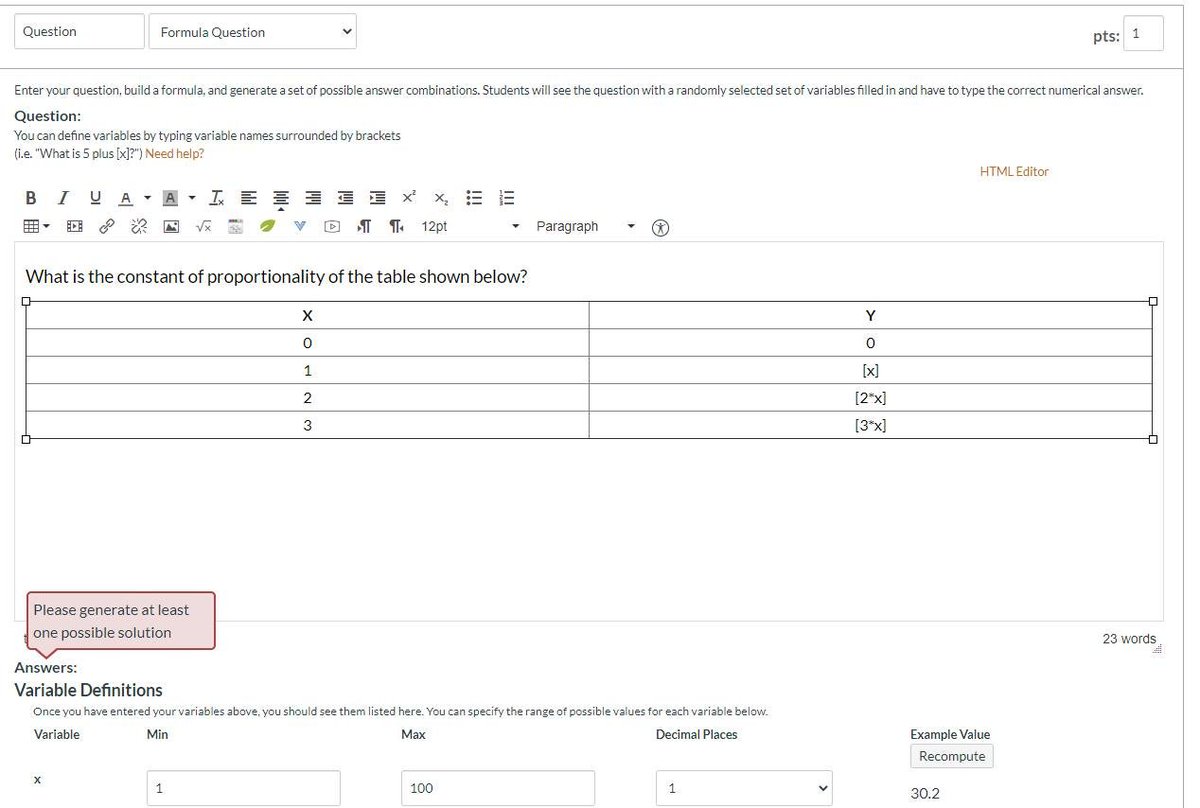This screenshot has height=808, width=1200.
Task: Insert a link to URL
Action: click(106, 226)
